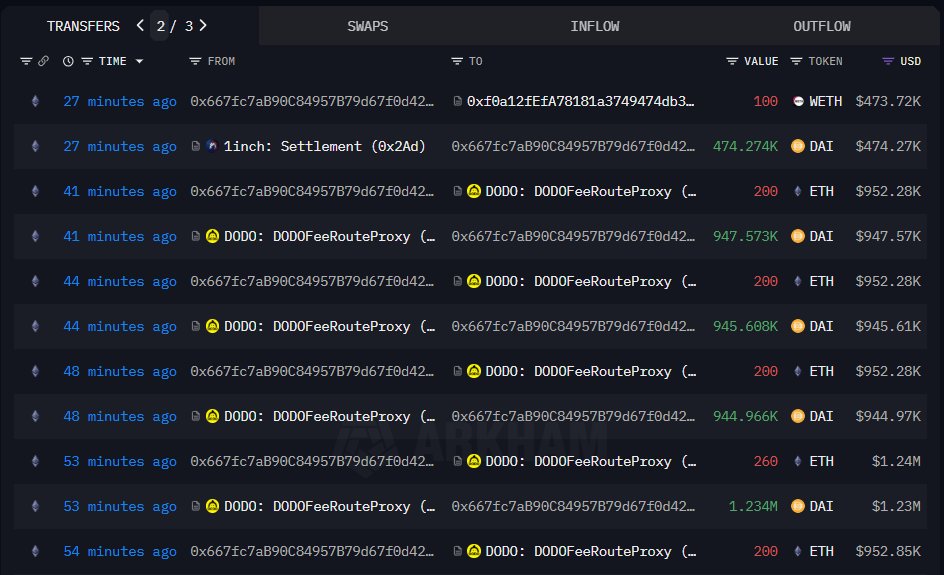Click the 1inch Settlement logo icon

pyautogui.click(x=211, y=147)
